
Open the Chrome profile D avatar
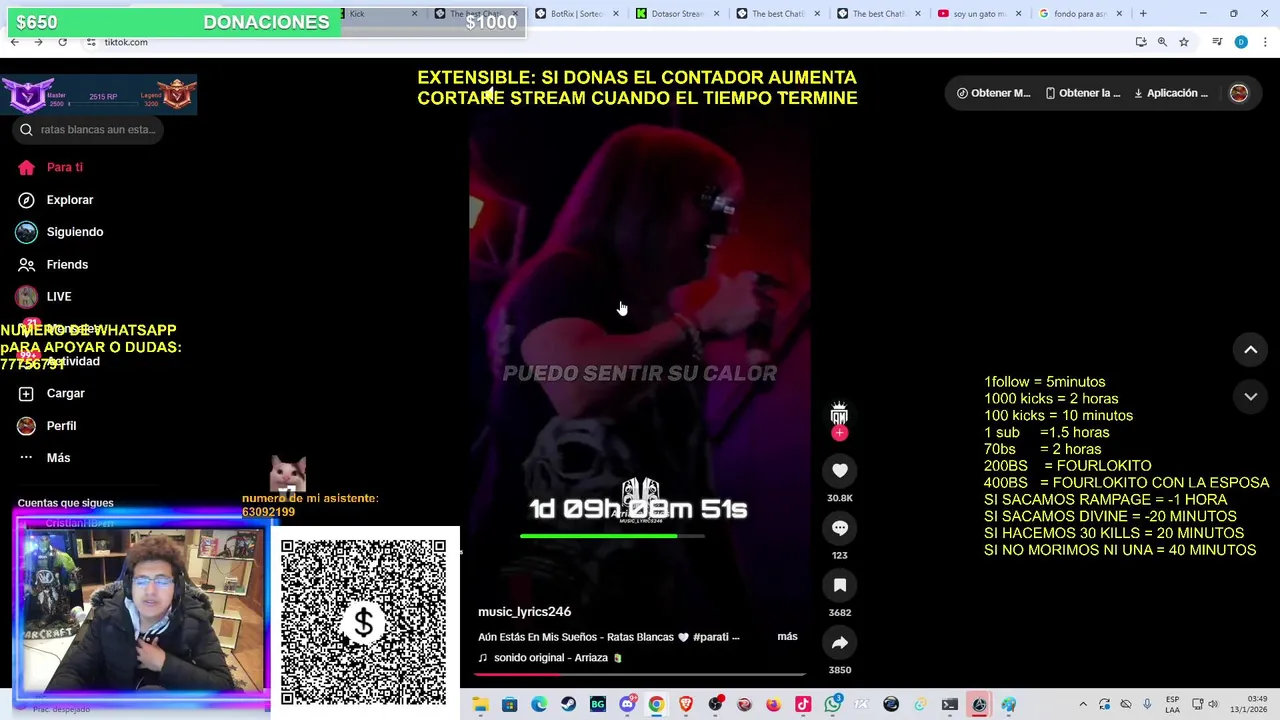[x=1241, y=42]
